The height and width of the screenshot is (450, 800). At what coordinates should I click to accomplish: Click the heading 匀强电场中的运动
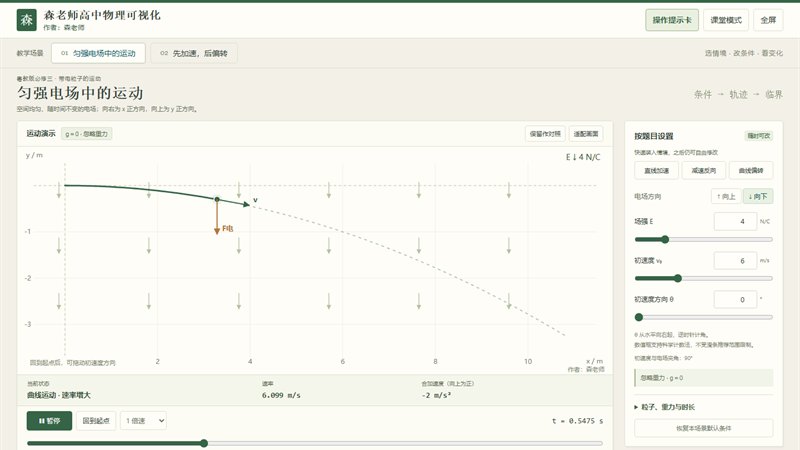(x=80, y=93)
